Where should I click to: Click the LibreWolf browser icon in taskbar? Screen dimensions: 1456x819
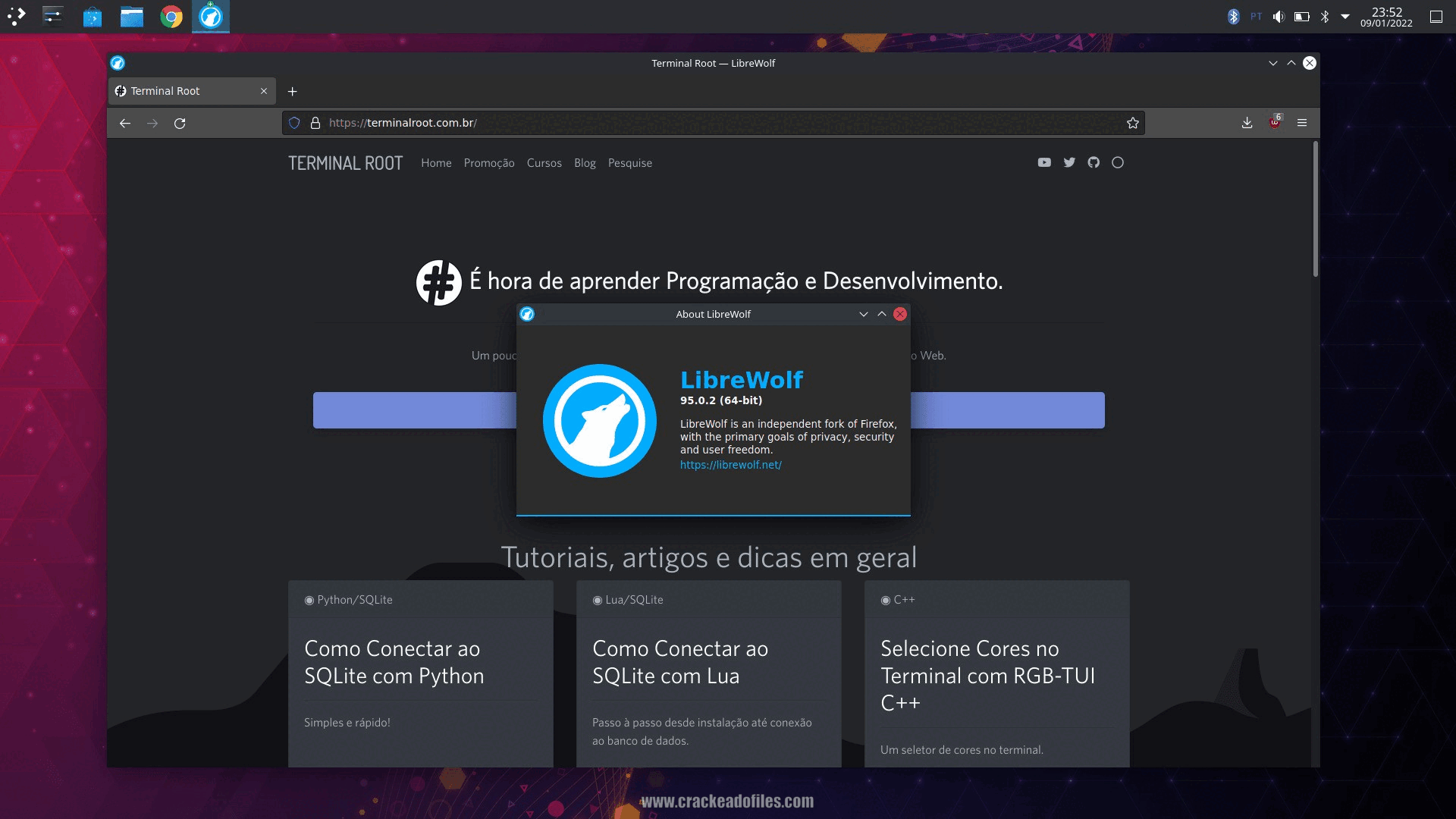point(211,16)
